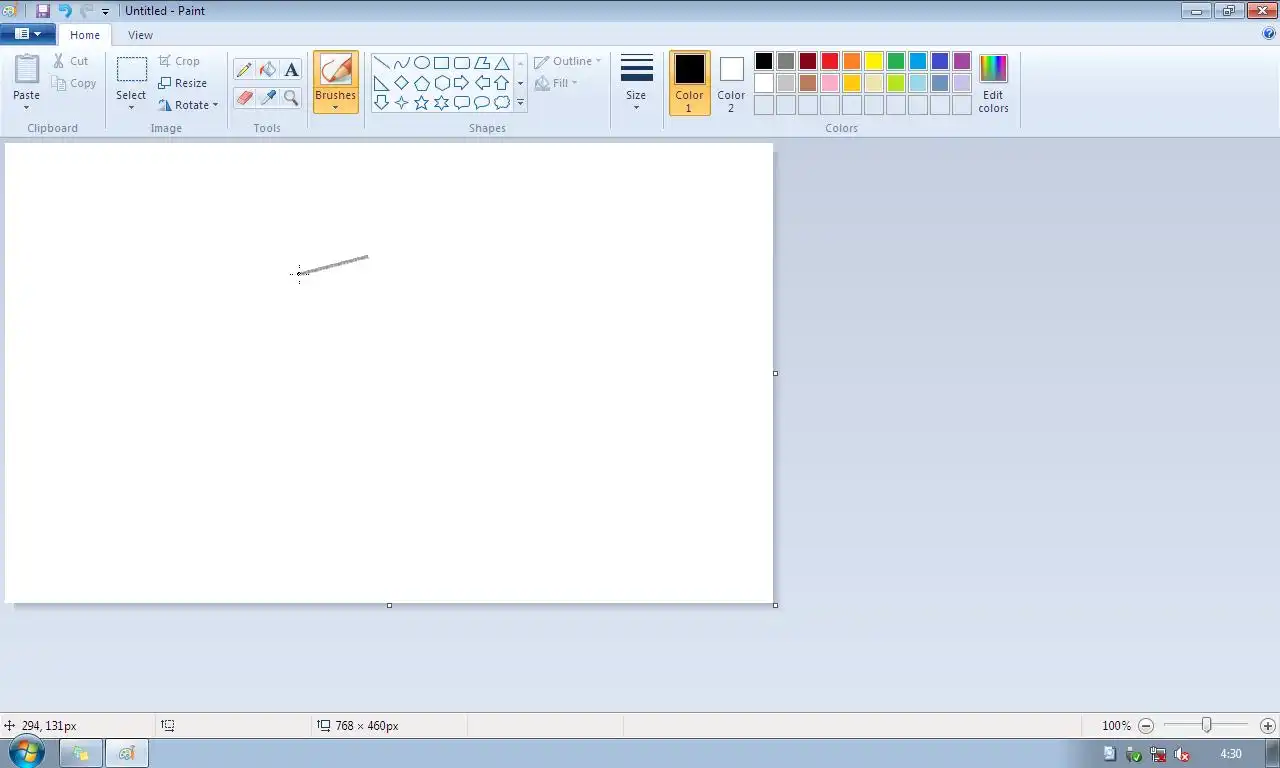
Task: Click the volume icon in system tray
Action: 1182,754
